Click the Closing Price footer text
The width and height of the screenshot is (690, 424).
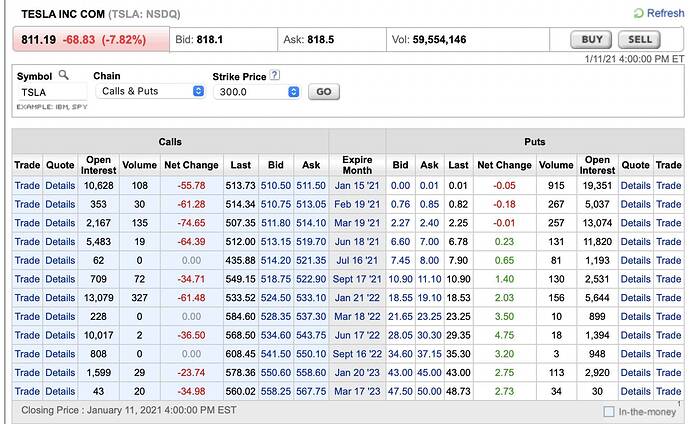pos(129,410)
